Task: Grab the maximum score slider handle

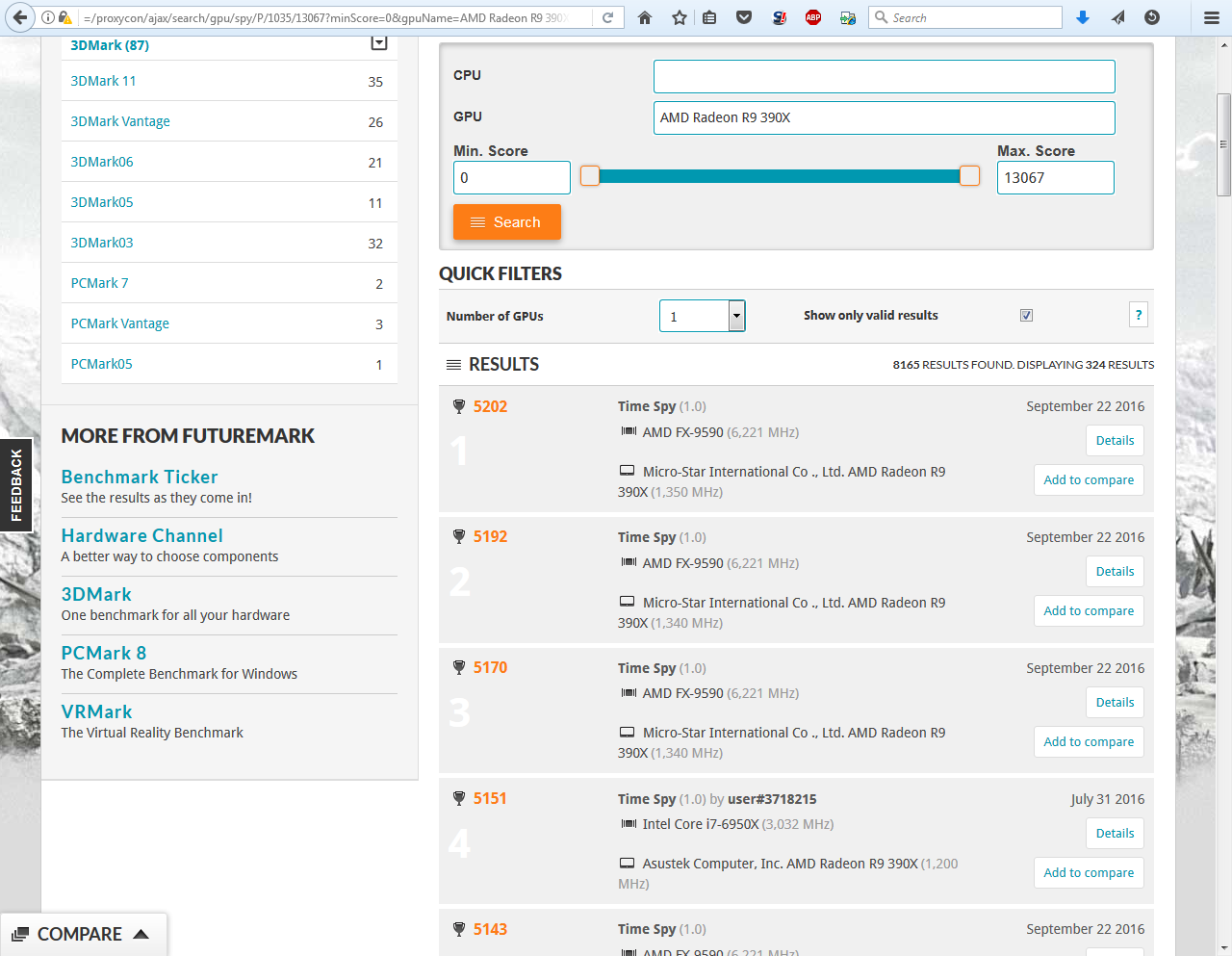Action: point(969,176)
